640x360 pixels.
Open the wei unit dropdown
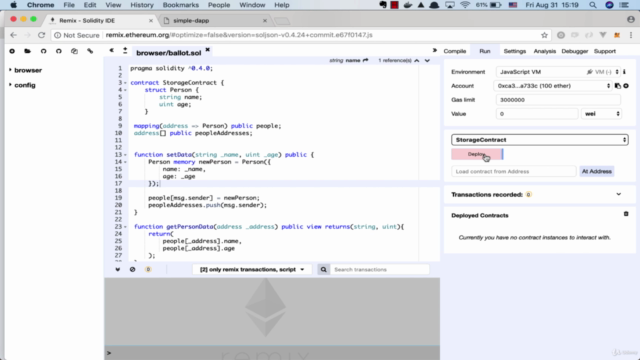point(602,114)
